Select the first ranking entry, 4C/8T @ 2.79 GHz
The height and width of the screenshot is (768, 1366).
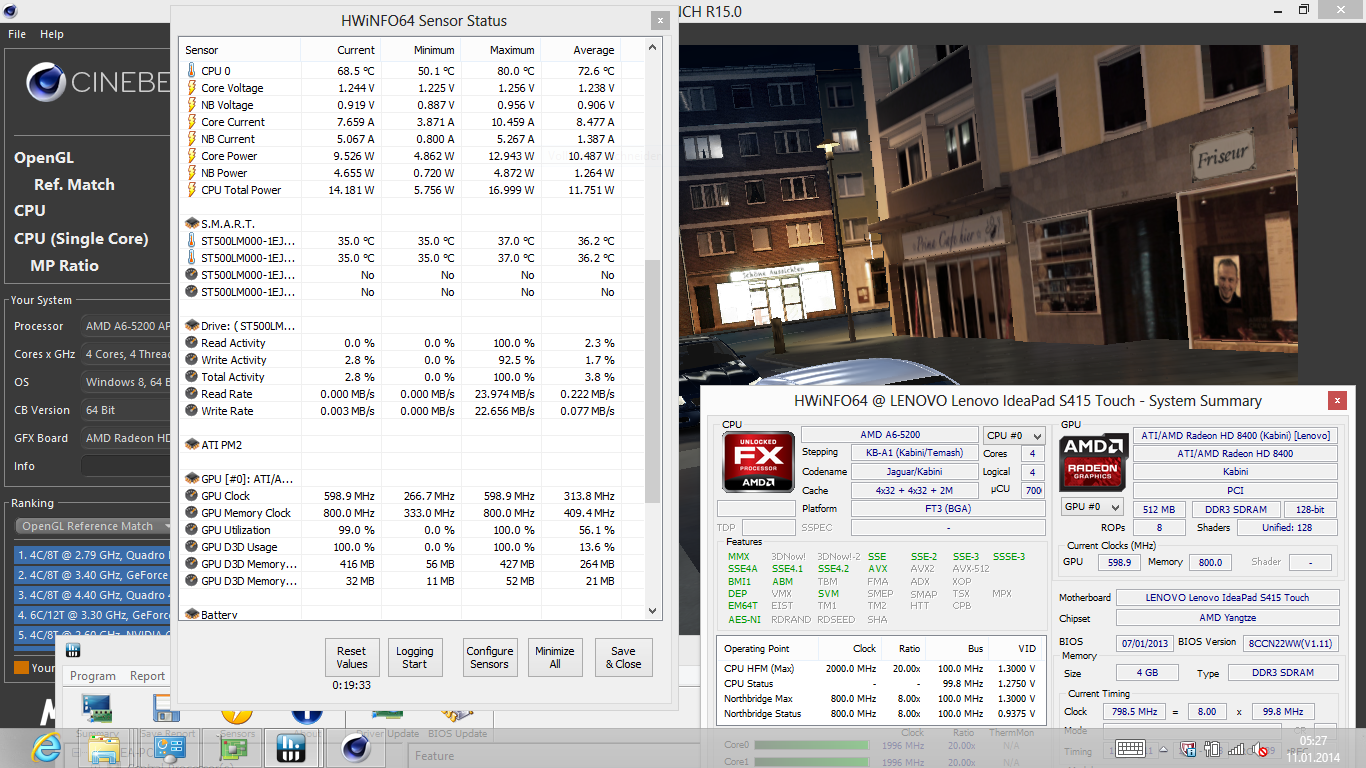[x=94, y=554]
